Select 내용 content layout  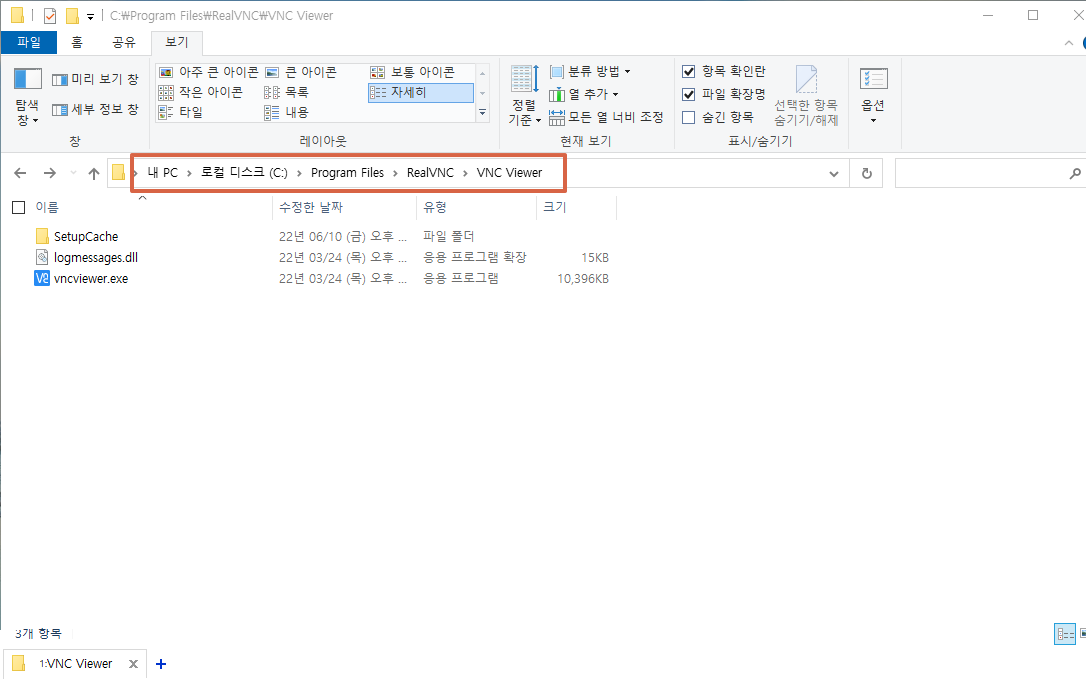[287, 112]
